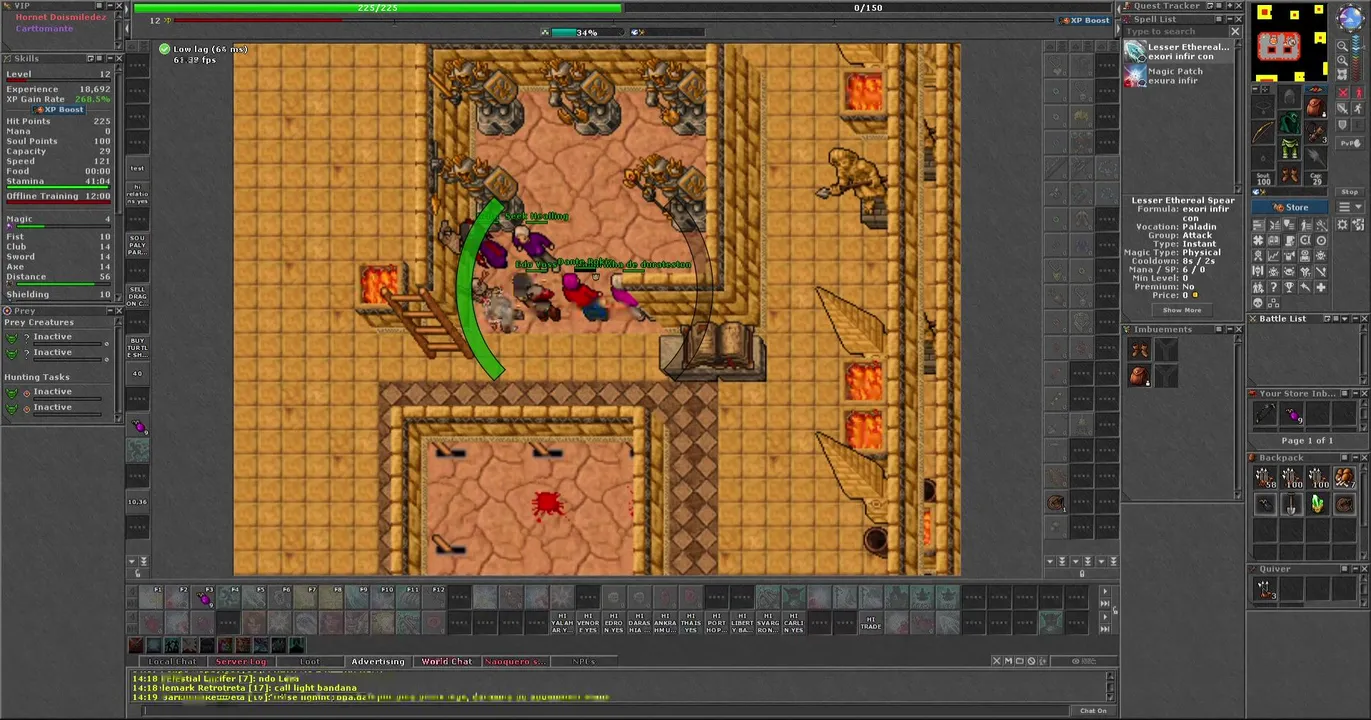Use the F3 hotkey potion slot
The width and height of the screenshot is (1371, 720).
pos(203,597)
